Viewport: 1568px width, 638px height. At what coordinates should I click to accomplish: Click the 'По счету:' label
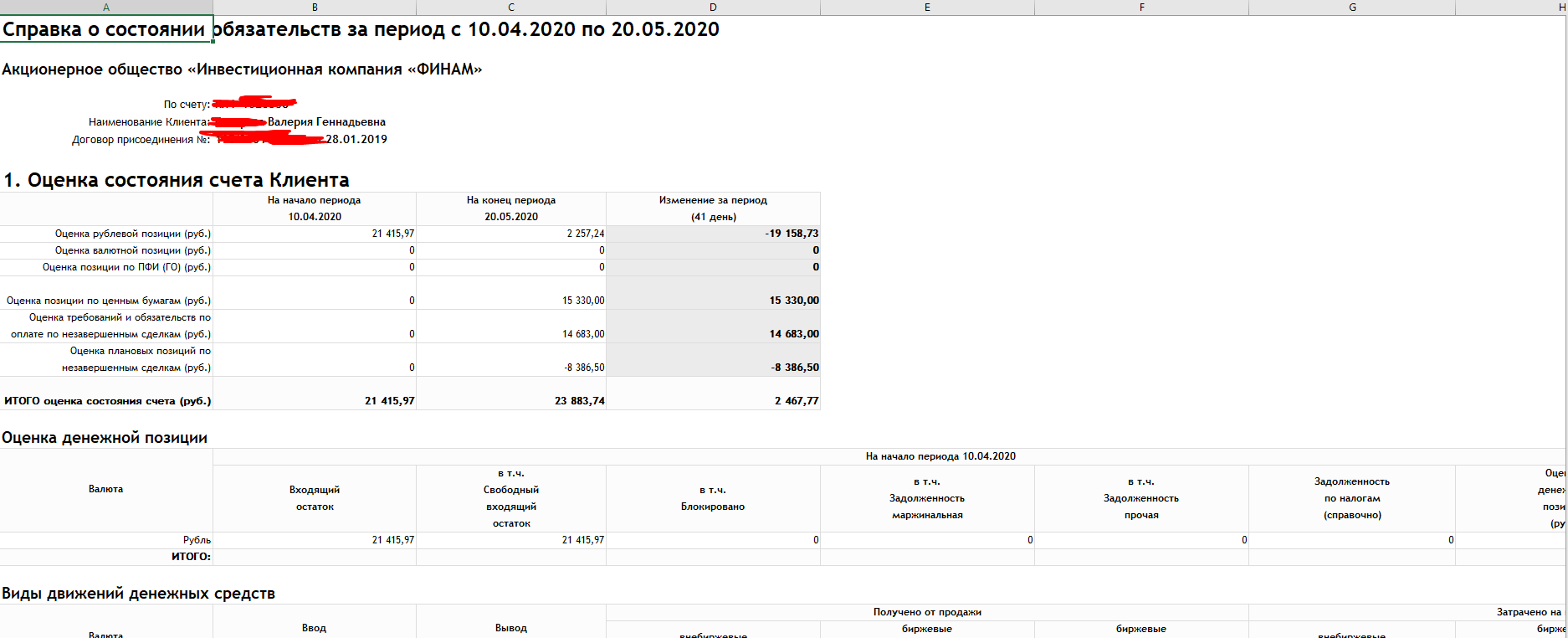pos(187,105)
